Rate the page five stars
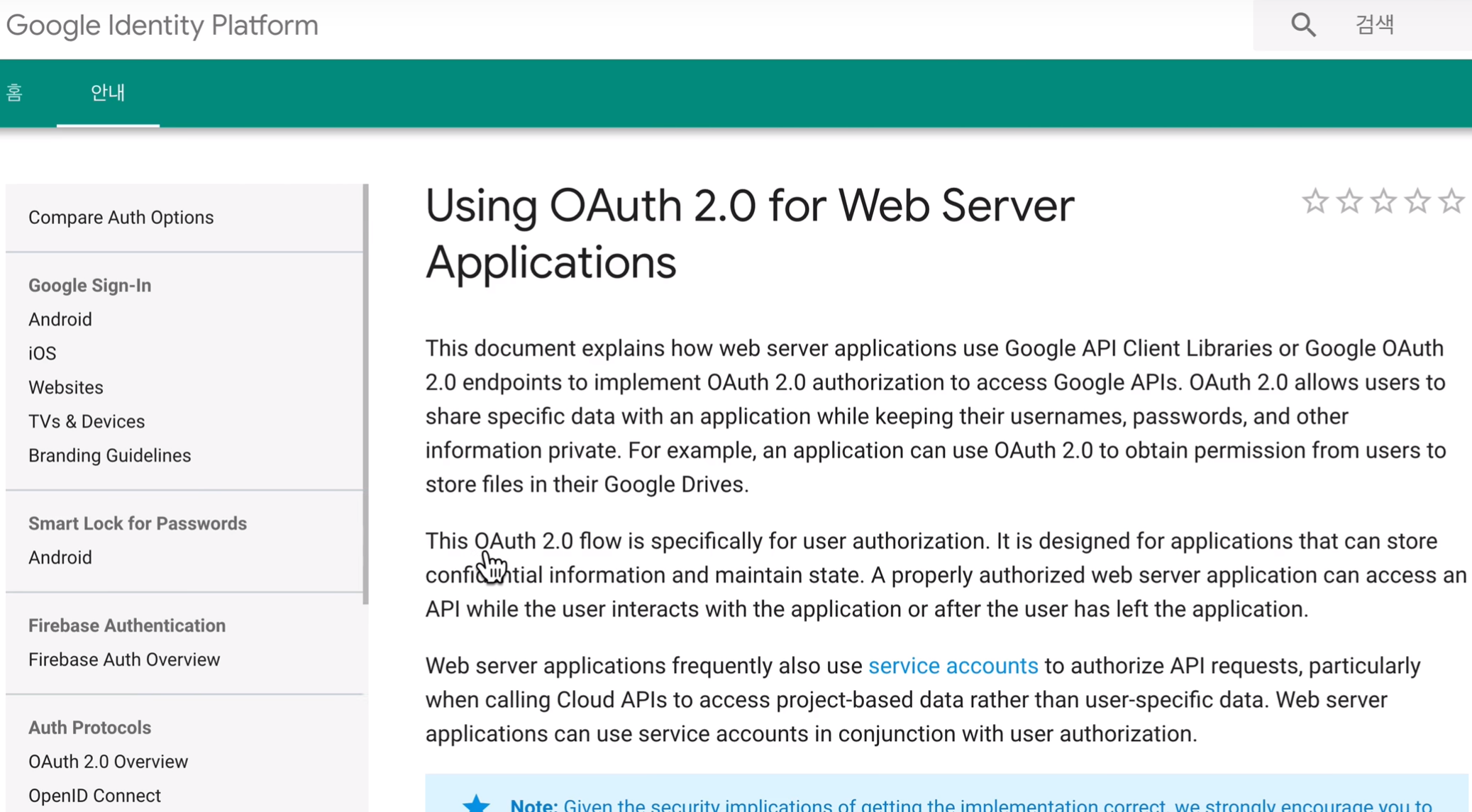This screenshot has width=1472, height=812. 1451,202
